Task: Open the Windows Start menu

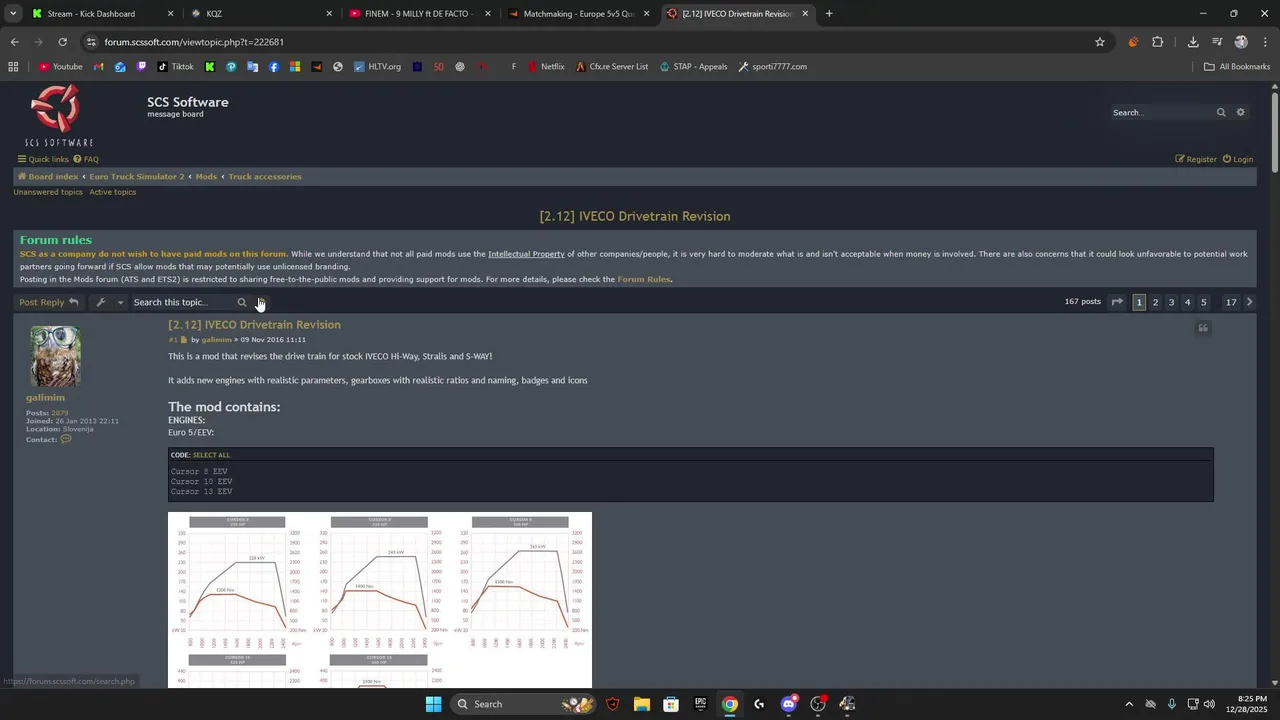Action: coord(433,704)
